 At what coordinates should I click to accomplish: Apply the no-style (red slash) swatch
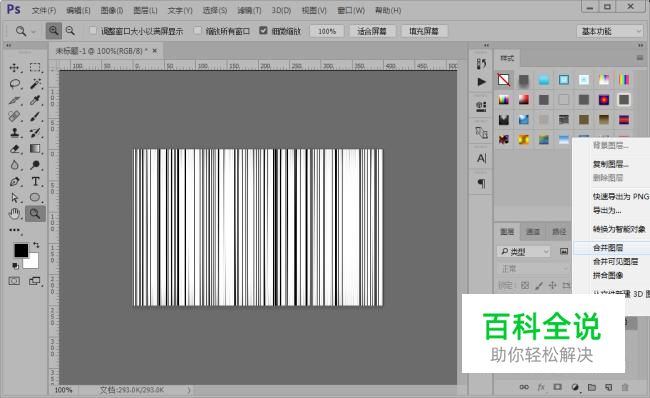tap(504, 80)
